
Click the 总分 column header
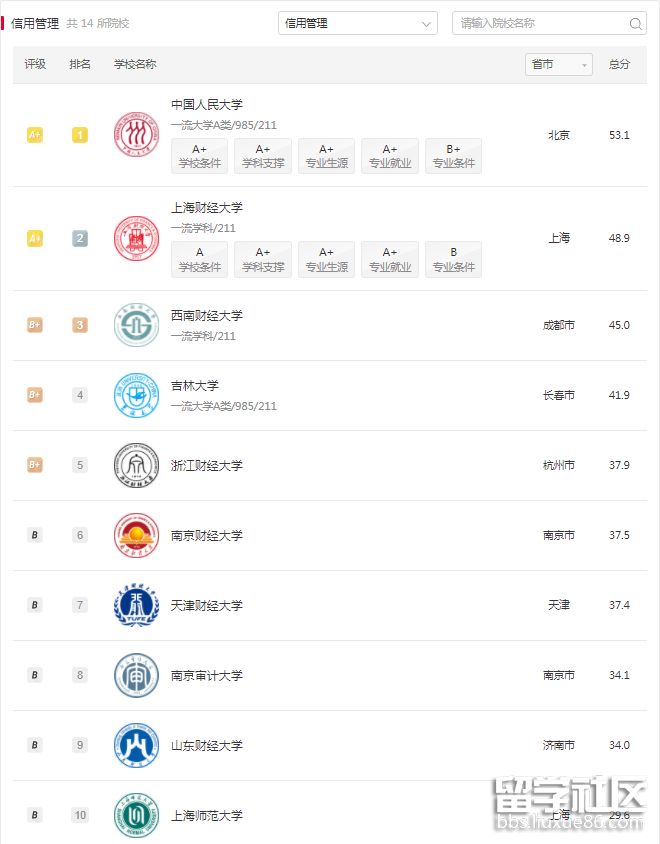tap(619, 63)
